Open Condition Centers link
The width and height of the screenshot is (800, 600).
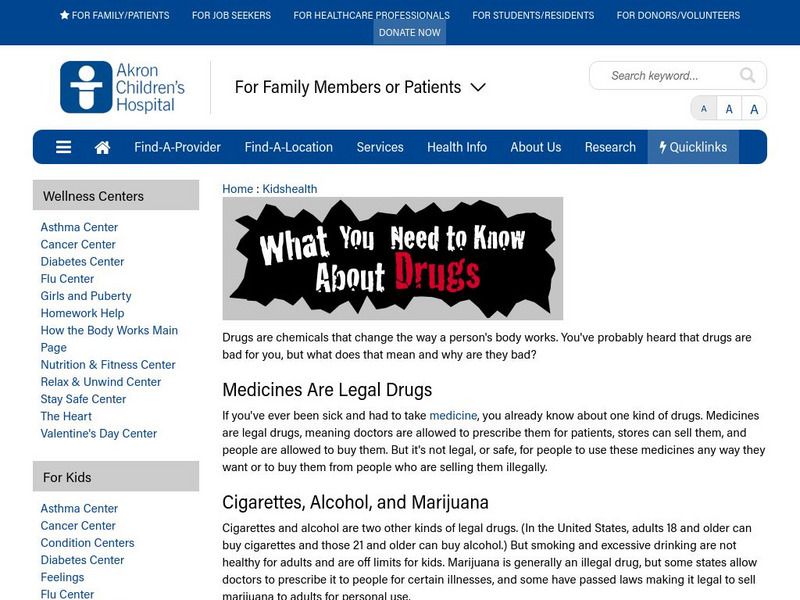click(x=87, y=543)
